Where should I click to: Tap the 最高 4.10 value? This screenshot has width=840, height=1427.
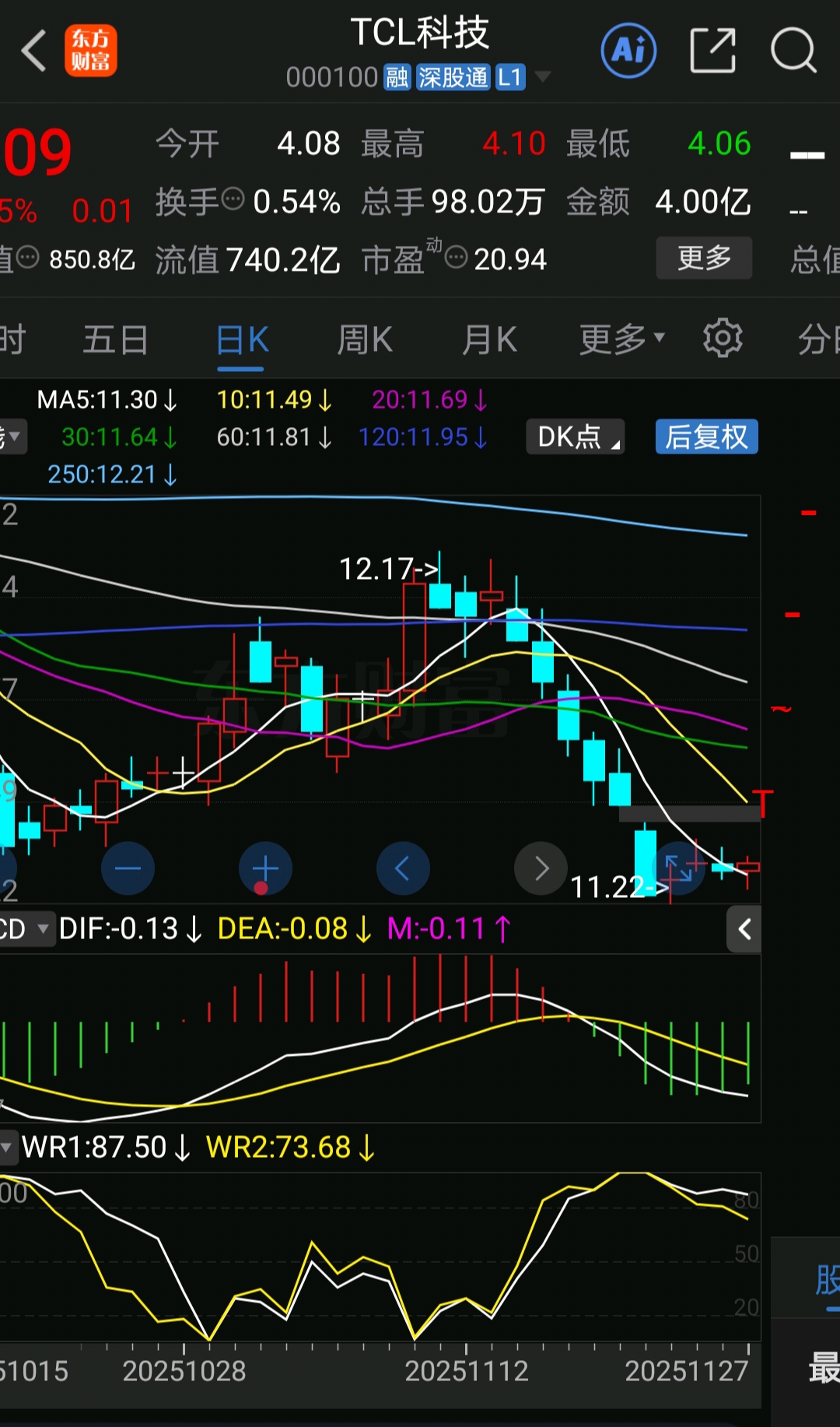pos(513,143)
